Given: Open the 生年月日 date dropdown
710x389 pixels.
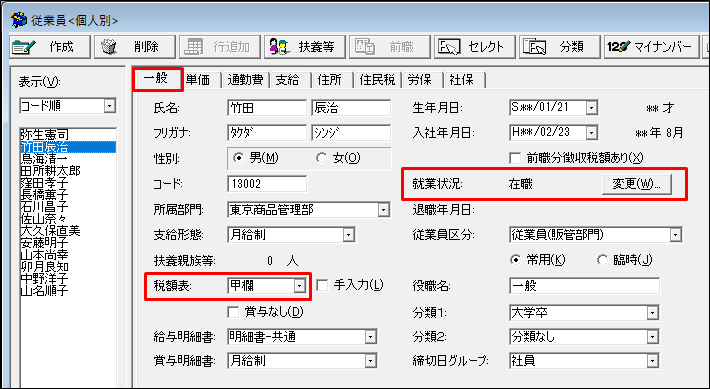Looking at the screenshot, I should coord(591,108).
